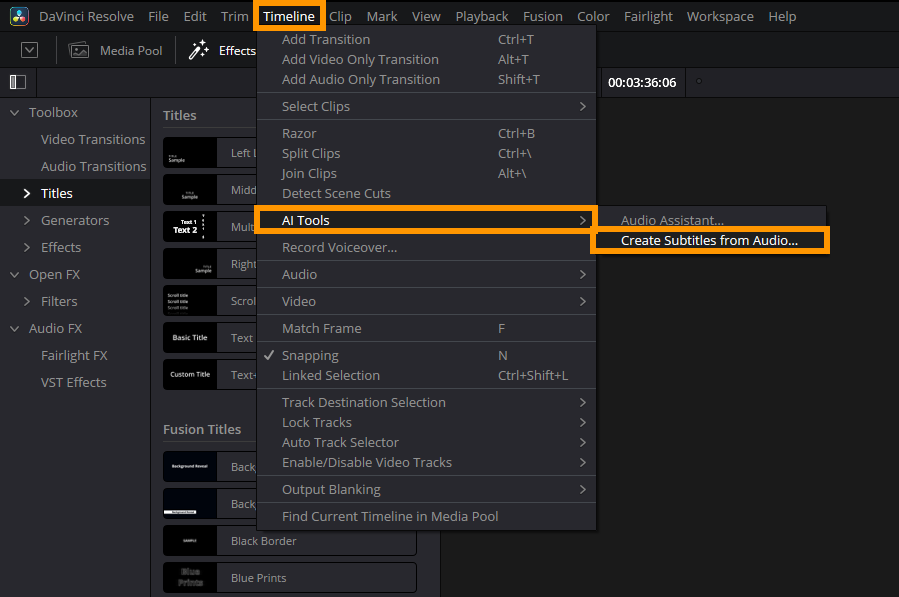Select the Razor menu entry

[427, 134]
